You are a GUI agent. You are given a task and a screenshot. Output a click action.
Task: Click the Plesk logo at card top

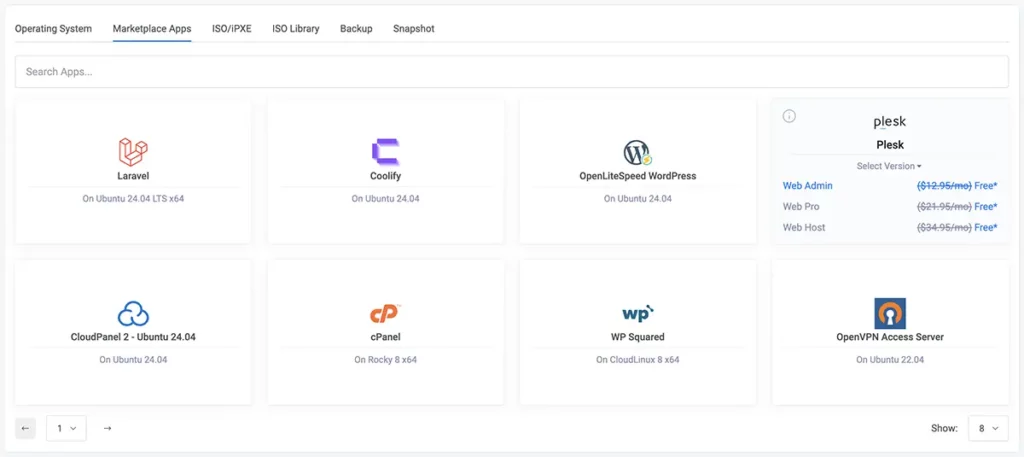pyautogui.click(x=889, y=122)
